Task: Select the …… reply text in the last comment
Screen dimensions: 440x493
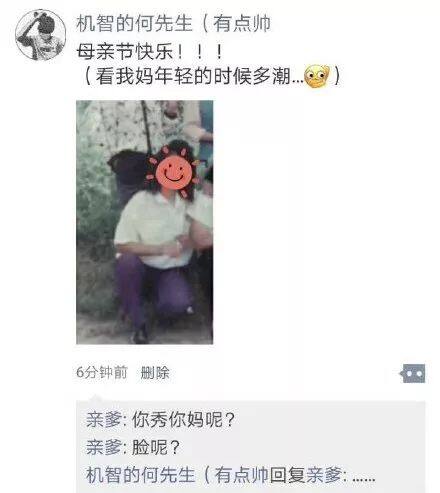Action: (x=364, y=479)
